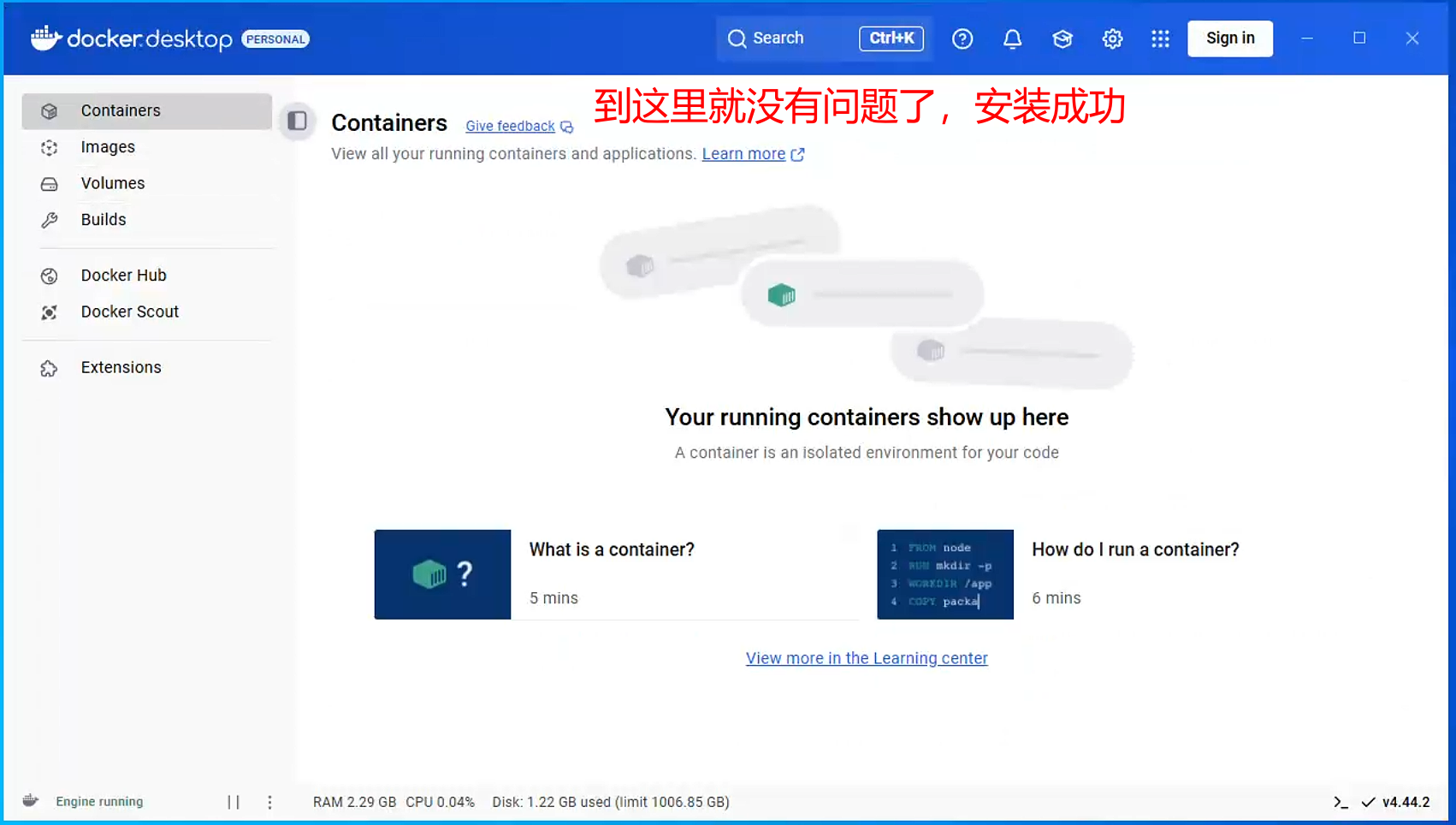Click View more in the Learning center
The height and width of the screenshot is (825, 1456).
[x=867, y=658]
